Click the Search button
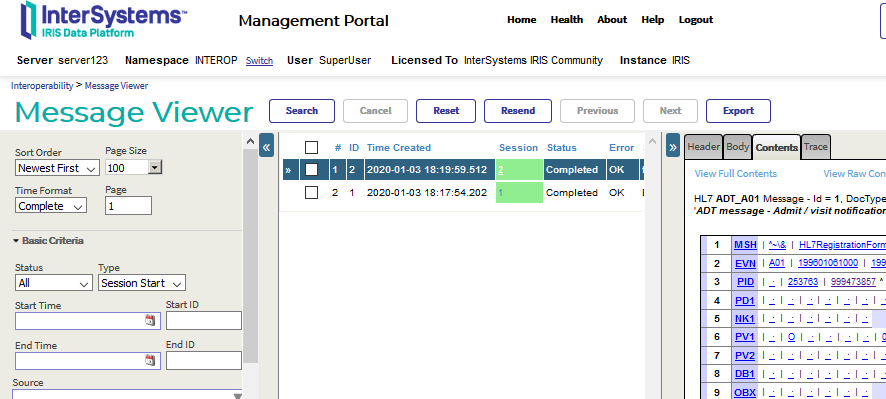 point(302,111)
